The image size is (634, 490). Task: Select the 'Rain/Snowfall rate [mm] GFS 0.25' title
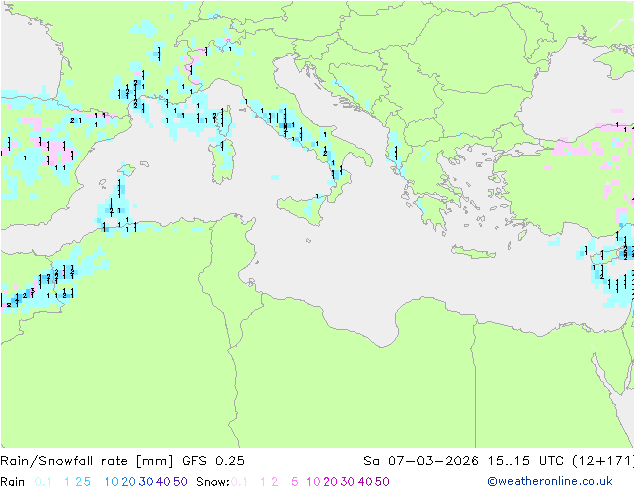coord(122,461)
